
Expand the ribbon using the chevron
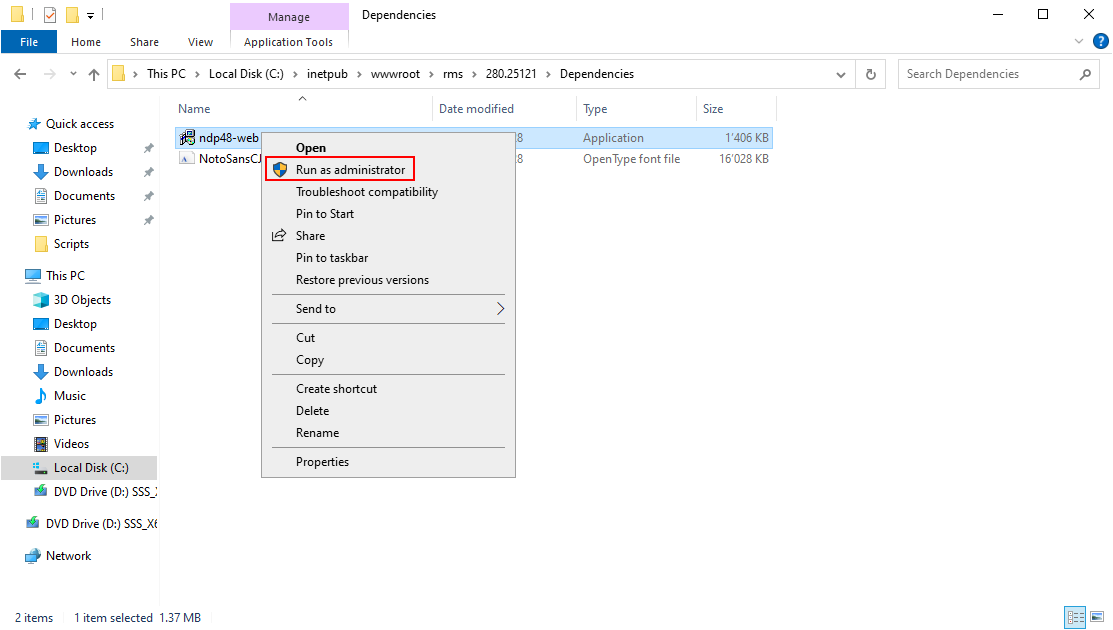1079,42
